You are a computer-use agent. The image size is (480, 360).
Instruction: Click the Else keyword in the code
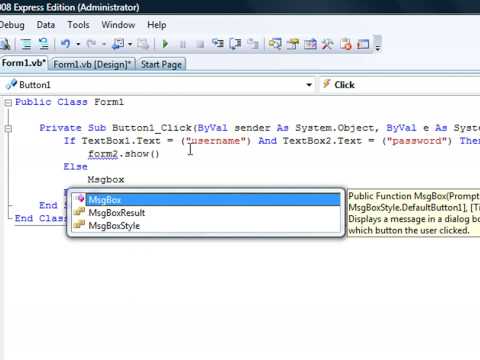point(76,167)
